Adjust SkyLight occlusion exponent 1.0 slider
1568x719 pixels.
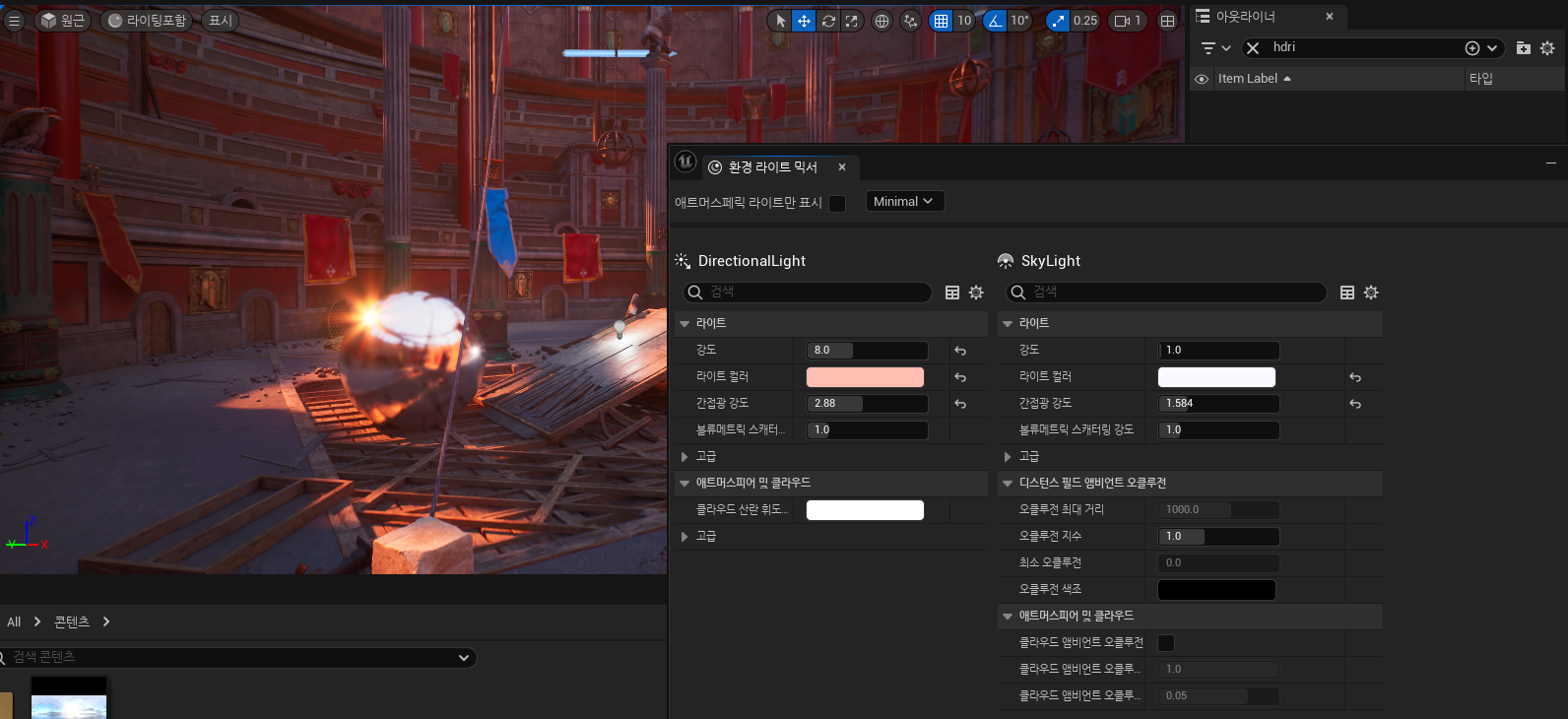(x=1218, y=537)
